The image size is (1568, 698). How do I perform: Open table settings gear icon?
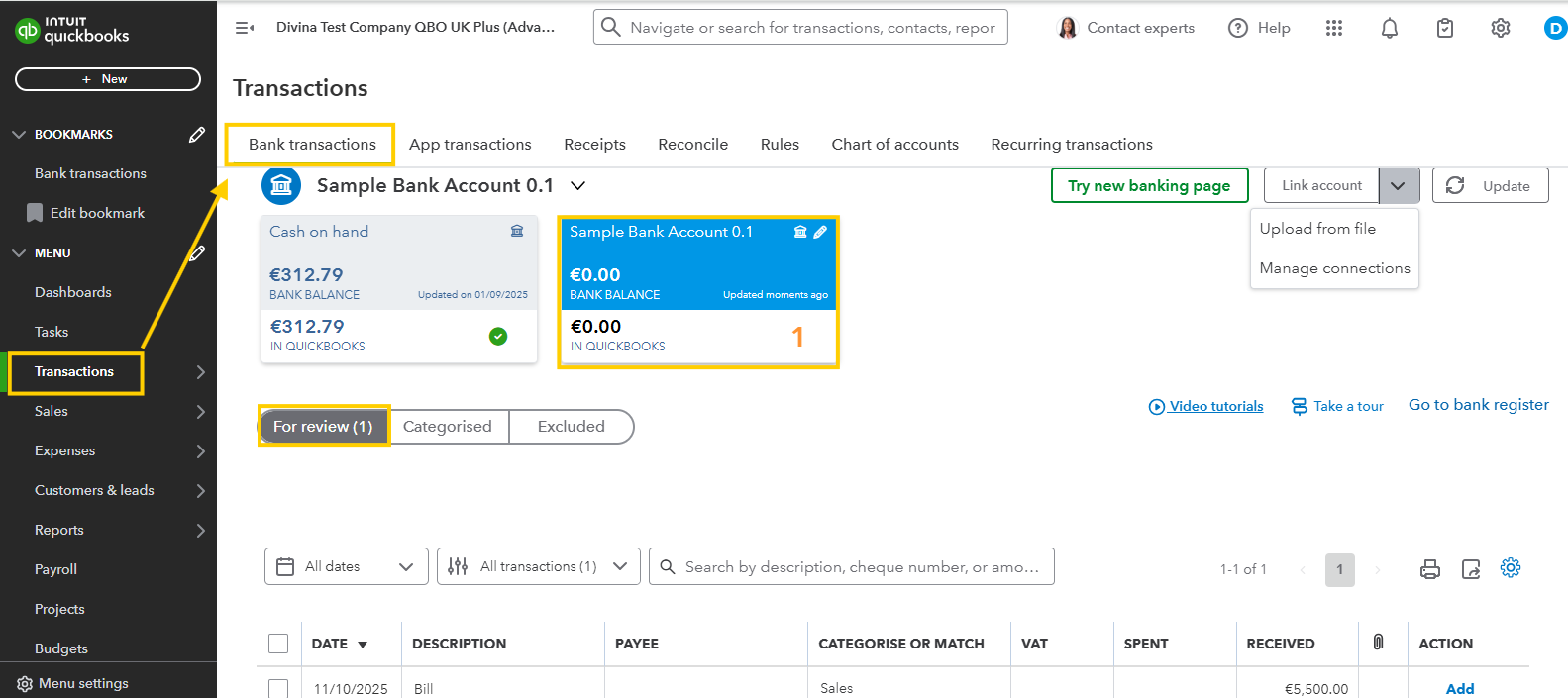1511,568
